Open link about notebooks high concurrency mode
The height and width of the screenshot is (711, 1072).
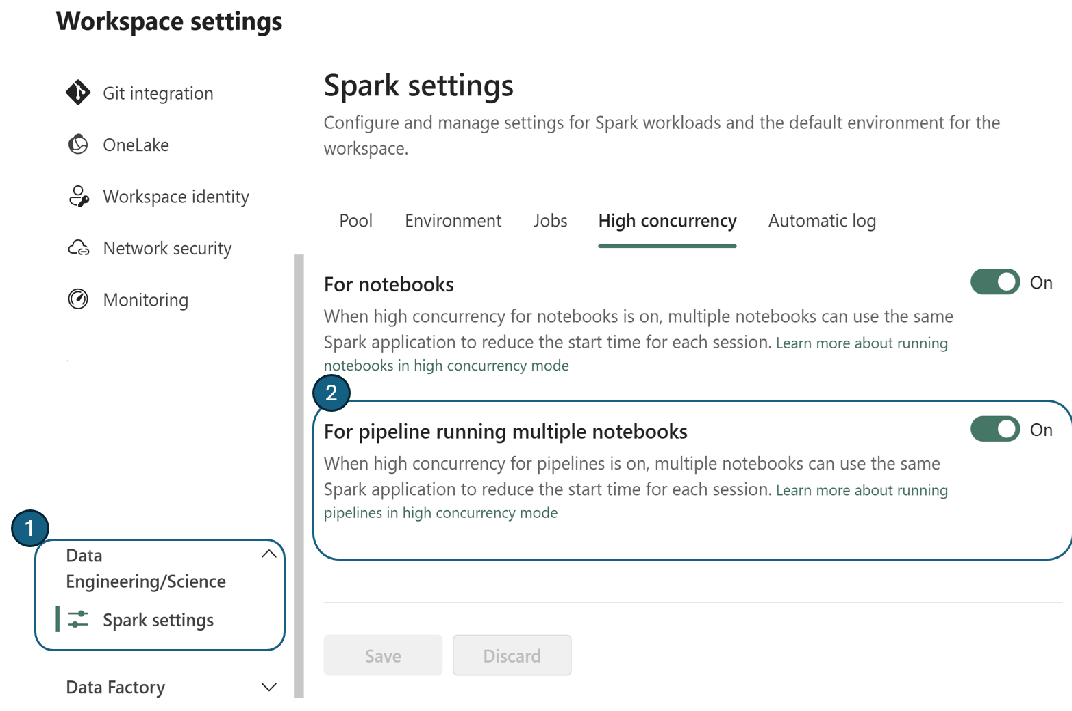(636, 354)
